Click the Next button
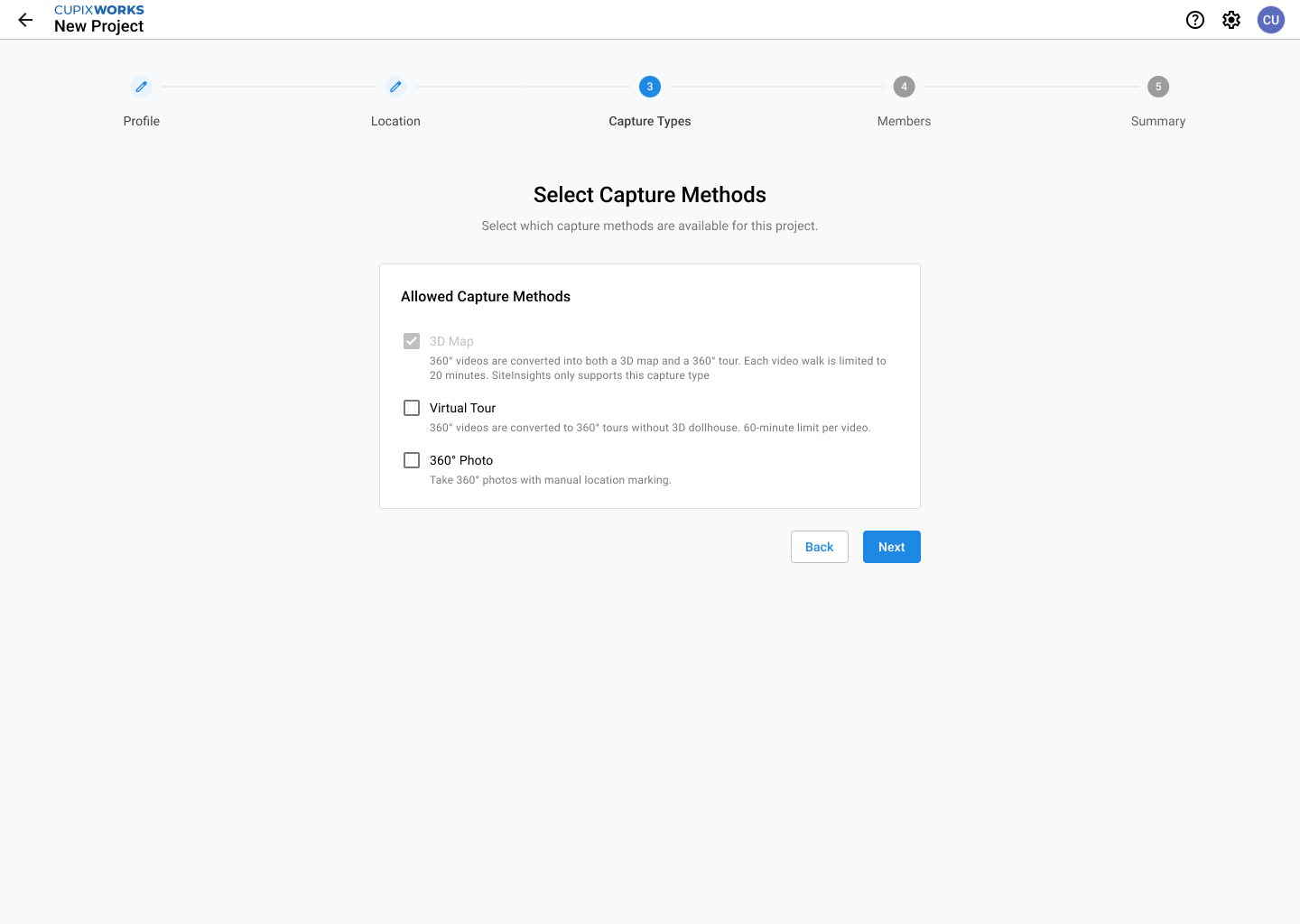Screen dimensions: 1300x924 892,547
